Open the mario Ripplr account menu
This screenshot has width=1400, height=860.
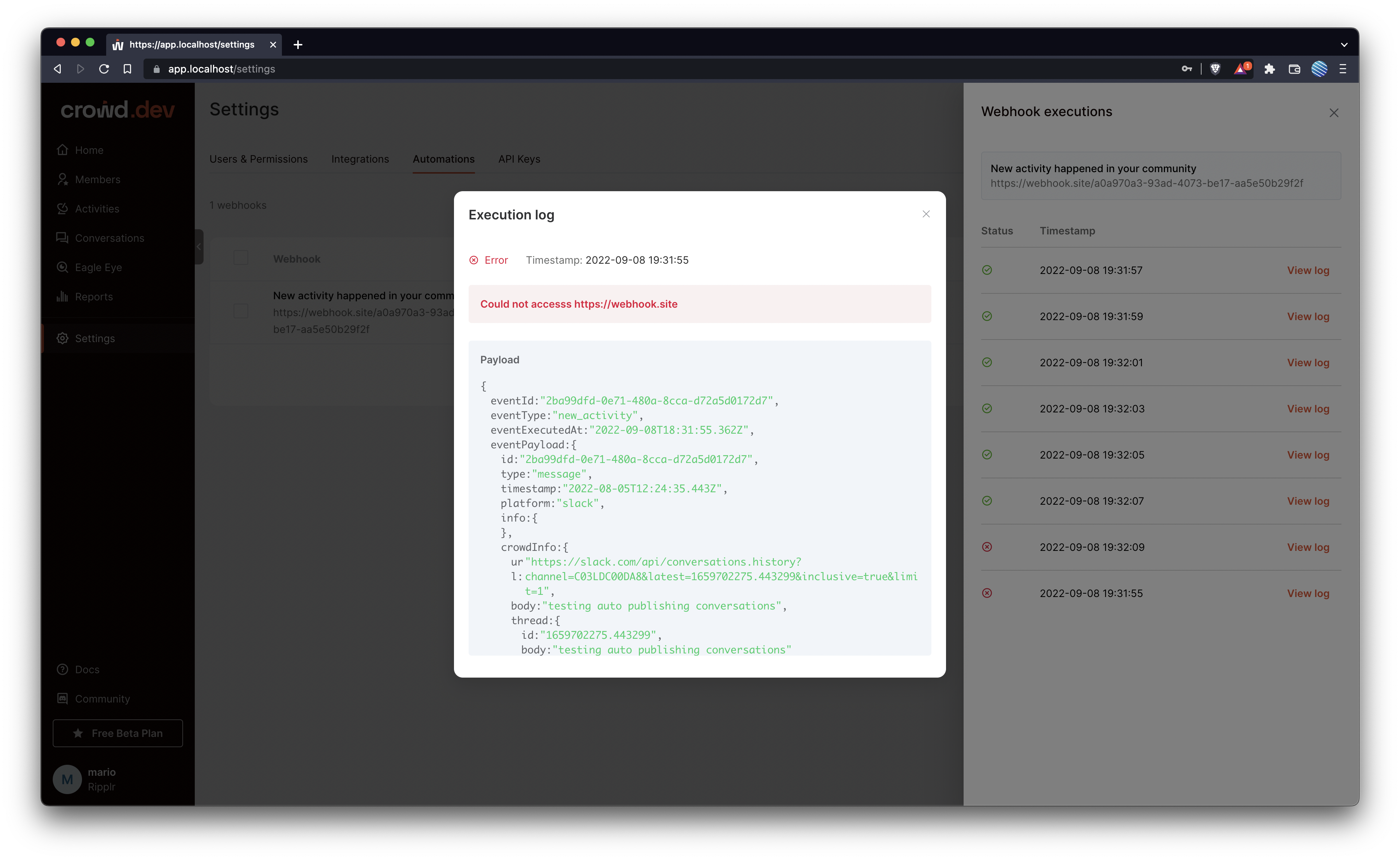coord(85,779)
